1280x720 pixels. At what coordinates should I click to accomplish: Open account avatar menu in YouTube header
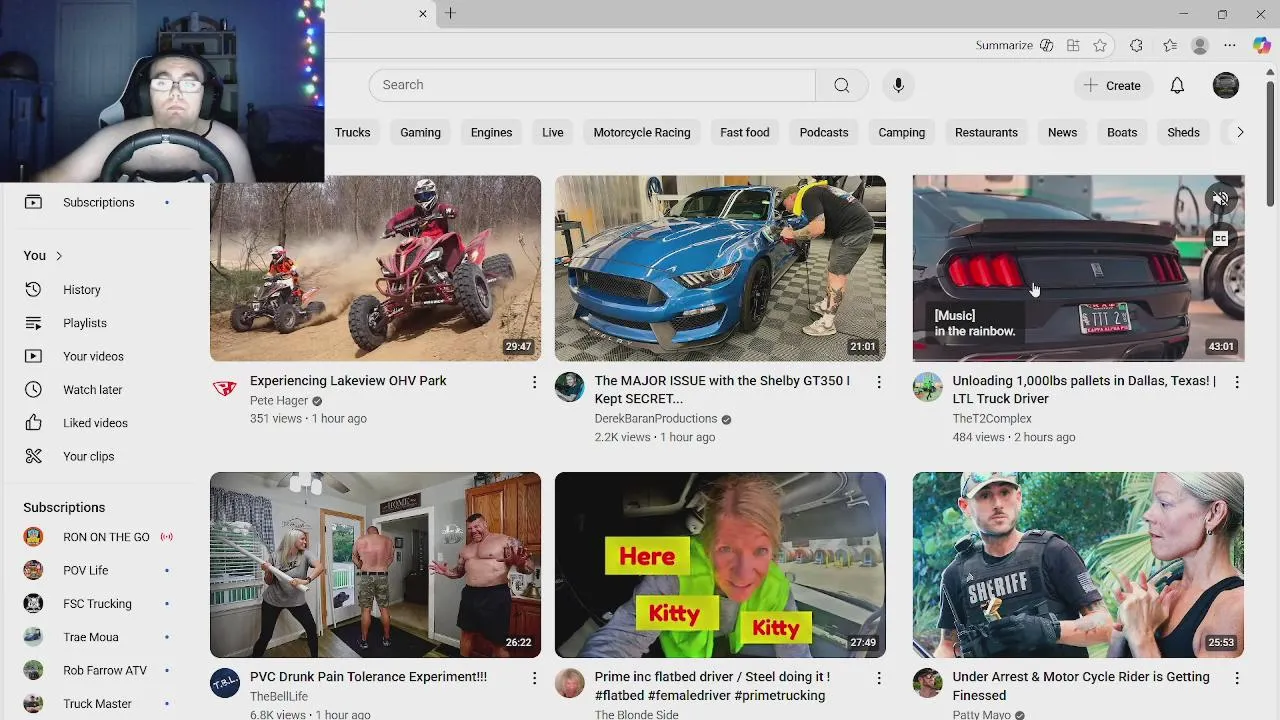coord(1226,85)
